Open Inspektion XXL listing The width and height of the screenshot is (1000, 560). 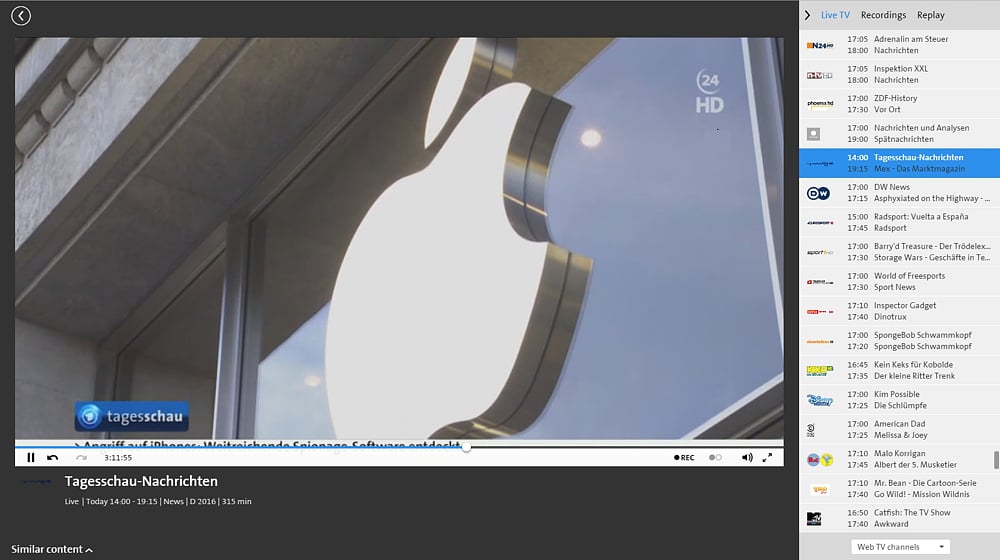point(901,68)
